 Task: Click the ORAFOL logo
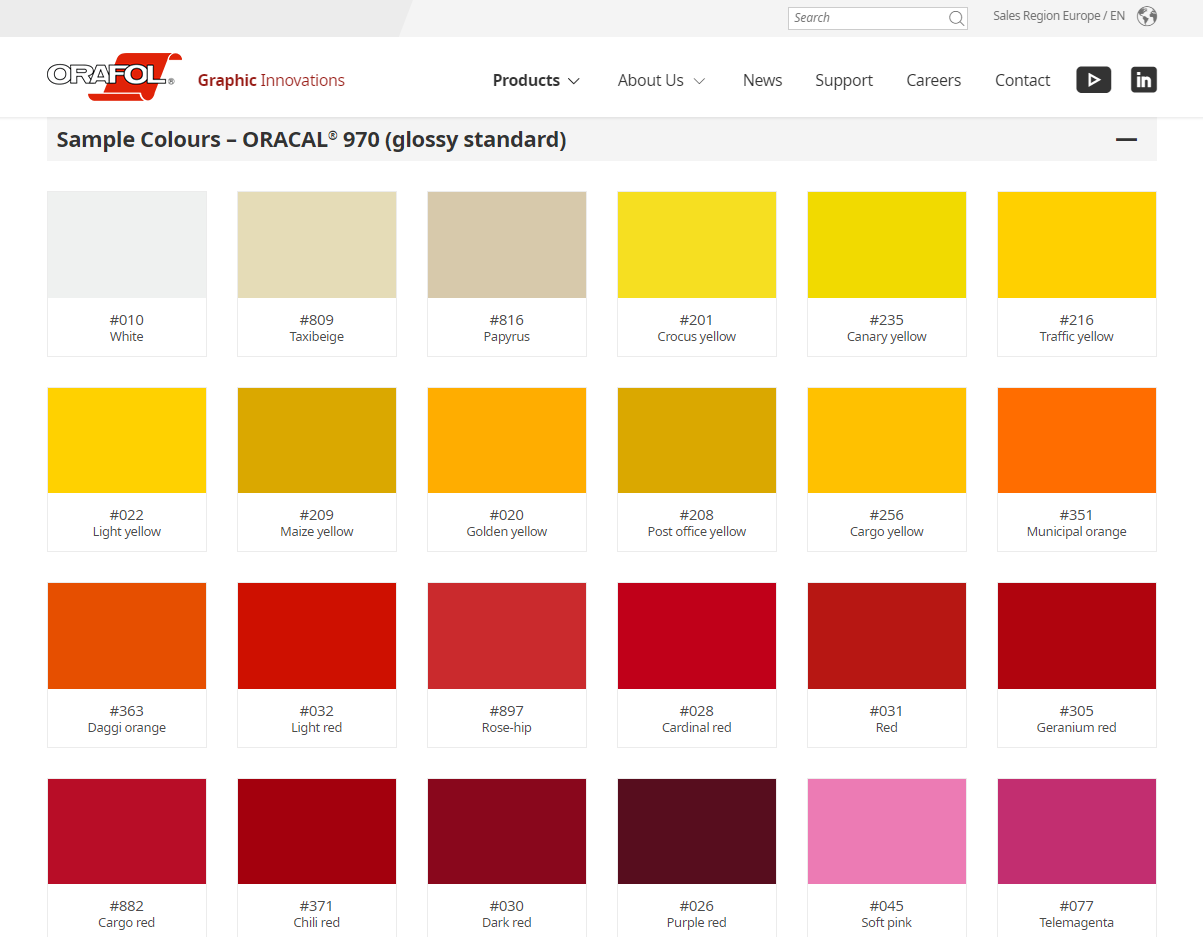(x=114, y=76)
